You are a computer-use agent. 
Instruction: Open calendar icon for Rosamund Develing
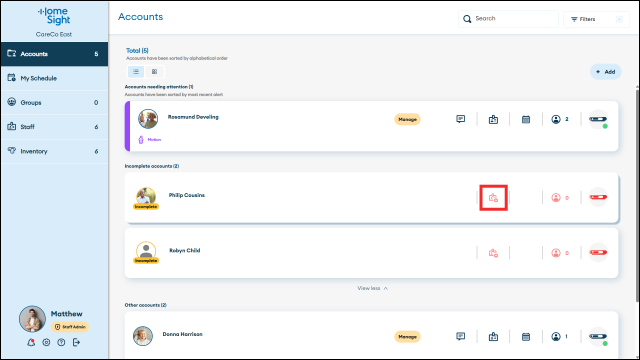(x=526, y=120)
